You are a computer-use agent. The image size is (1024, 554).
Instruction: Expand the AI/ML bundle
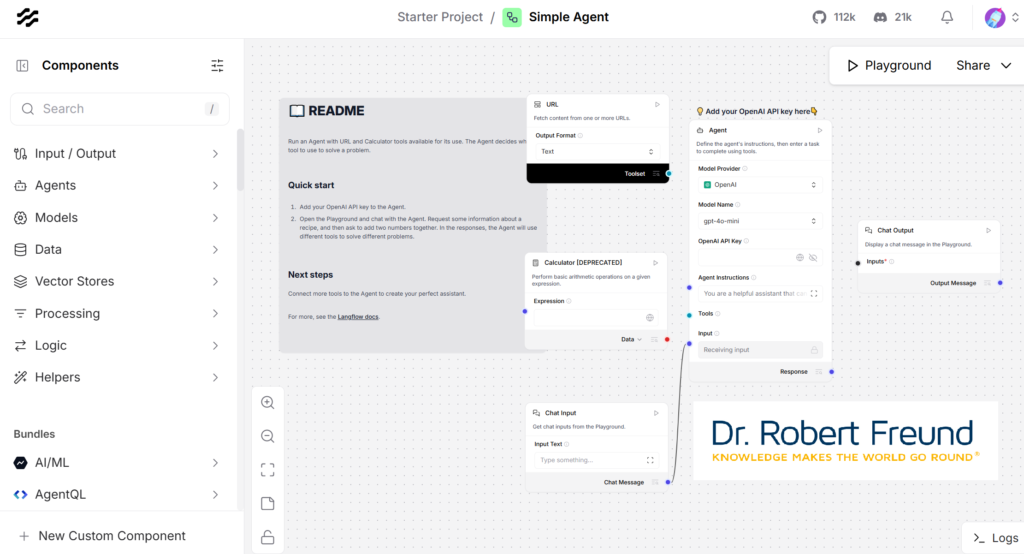tap(215, 463)
